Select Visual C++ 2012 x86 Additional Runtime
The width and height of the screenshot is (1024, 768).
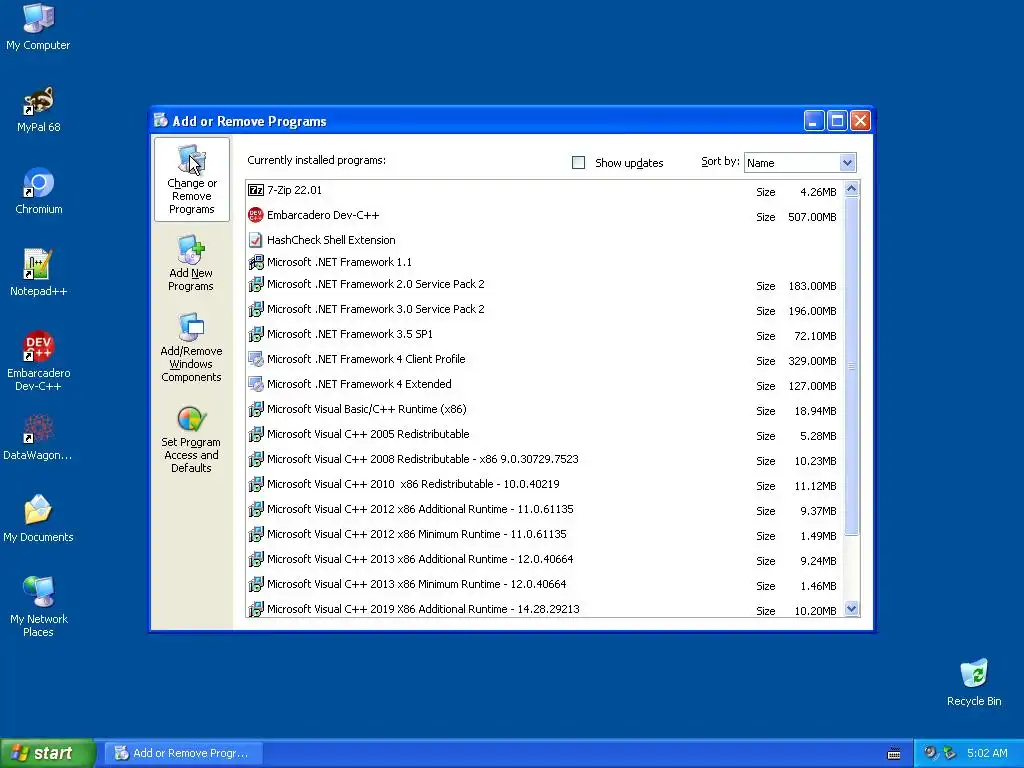click(x=545, y=509)
